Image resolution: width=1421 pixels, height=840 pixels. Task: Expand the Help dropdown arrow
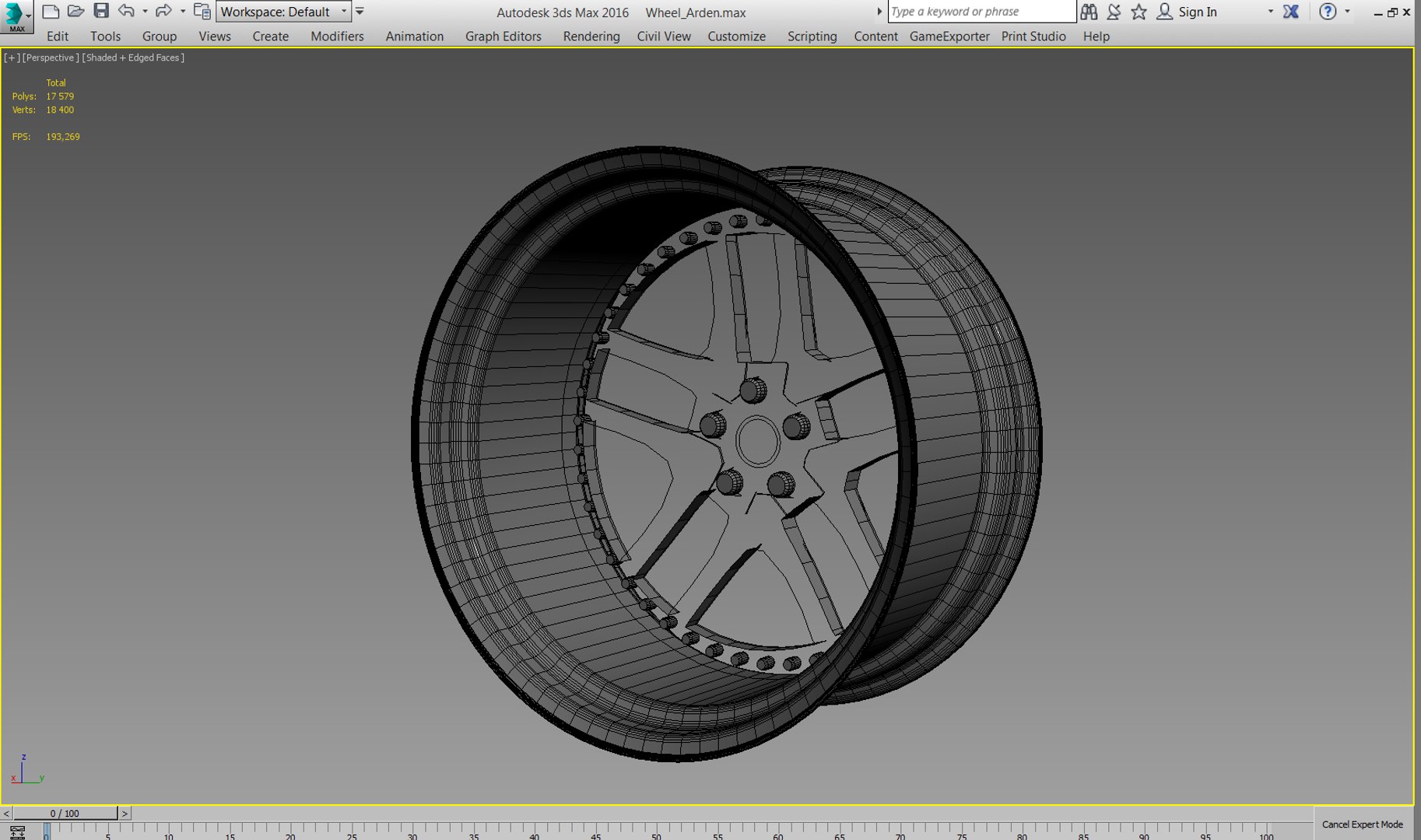point(1348,12)
